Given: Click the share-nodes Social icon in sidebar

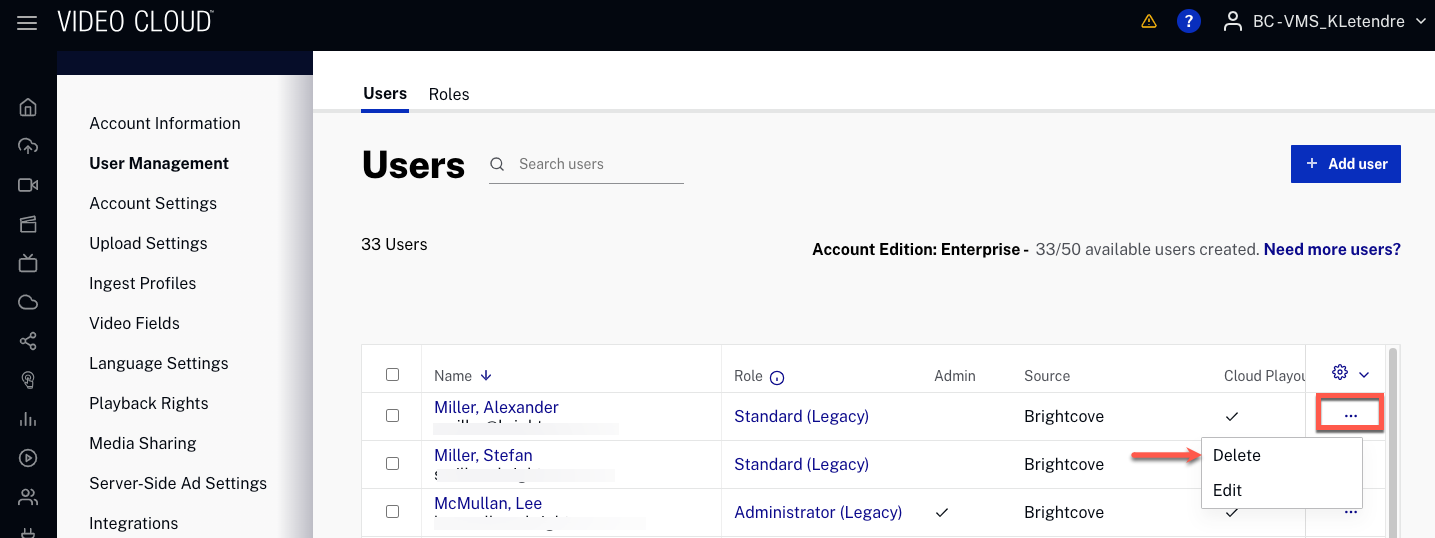Looking at the screenshot, I should coord(28,342).
